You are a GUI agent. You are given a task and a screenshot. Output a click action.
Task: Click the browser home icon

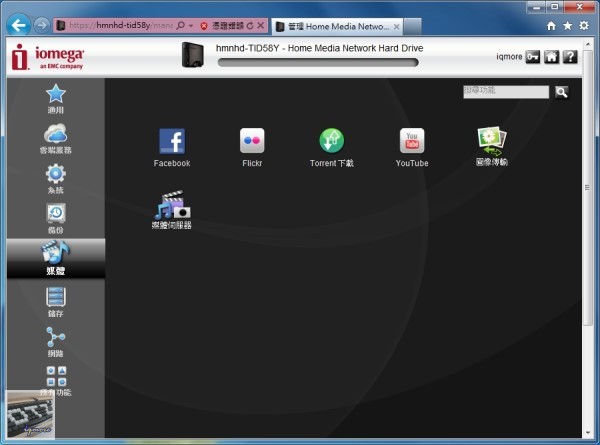click(551, 26)
